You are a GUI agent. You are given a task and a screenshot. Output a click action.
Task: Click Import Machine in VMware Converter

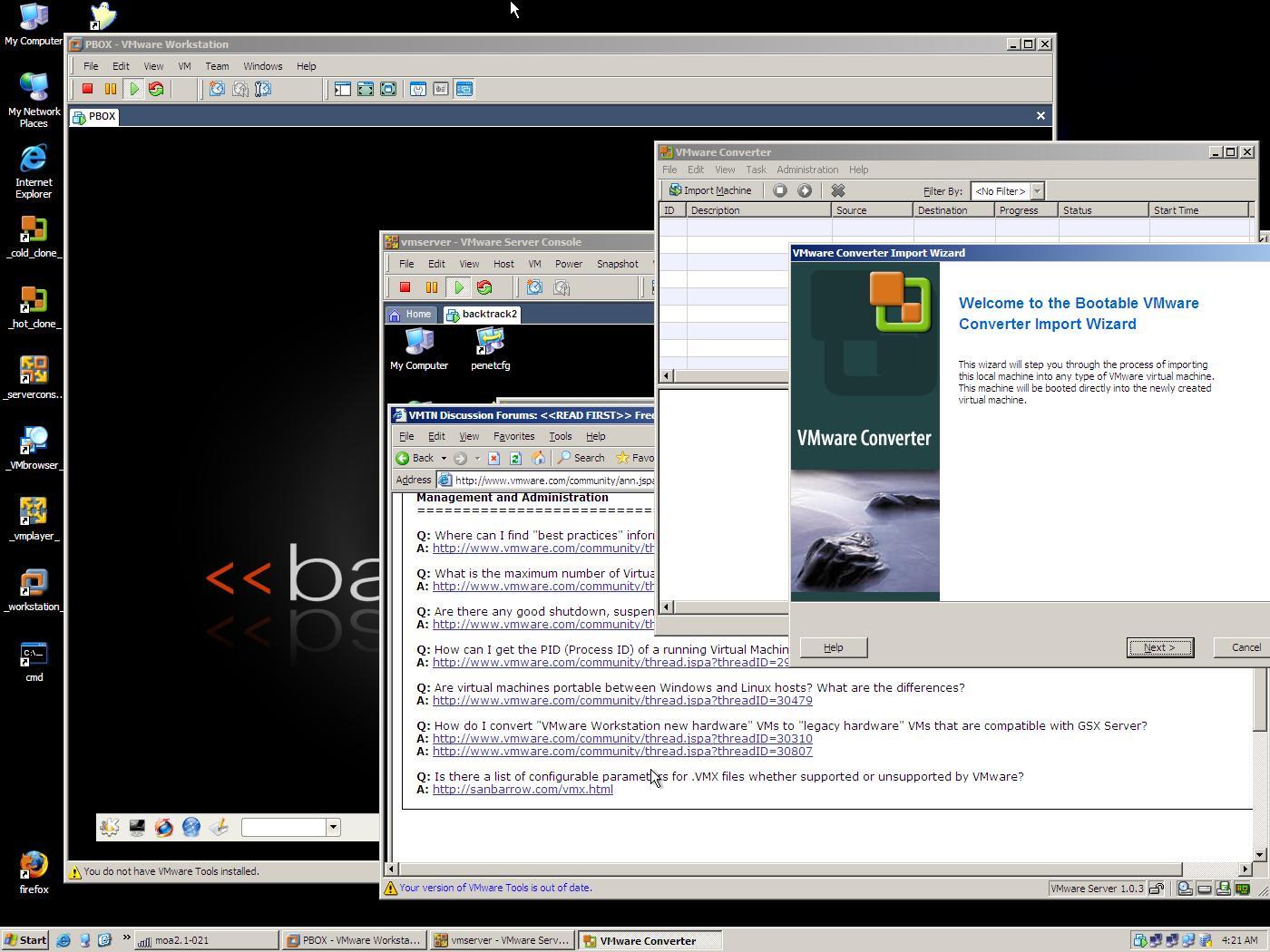(x=710, y=190)
